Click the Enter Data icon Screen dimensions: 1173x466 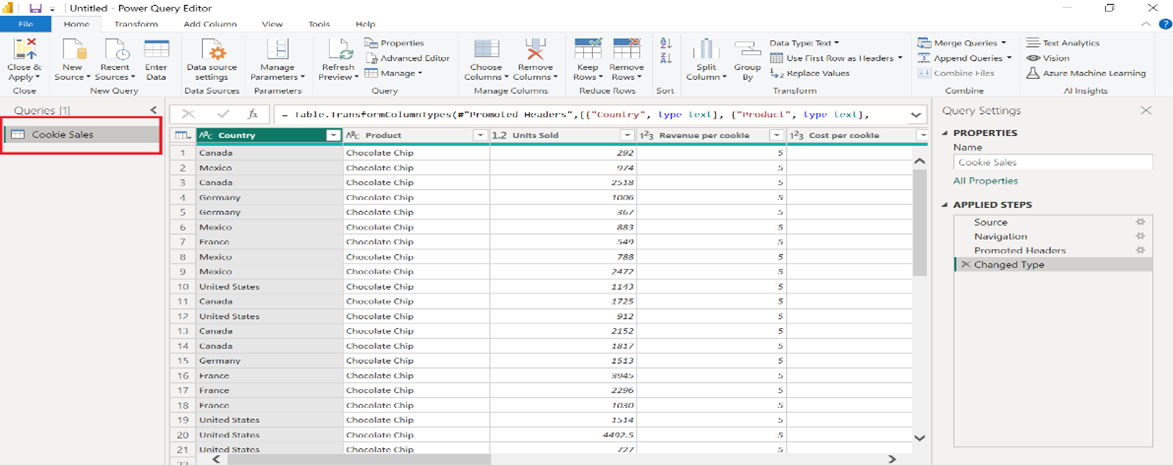[156, 49]
